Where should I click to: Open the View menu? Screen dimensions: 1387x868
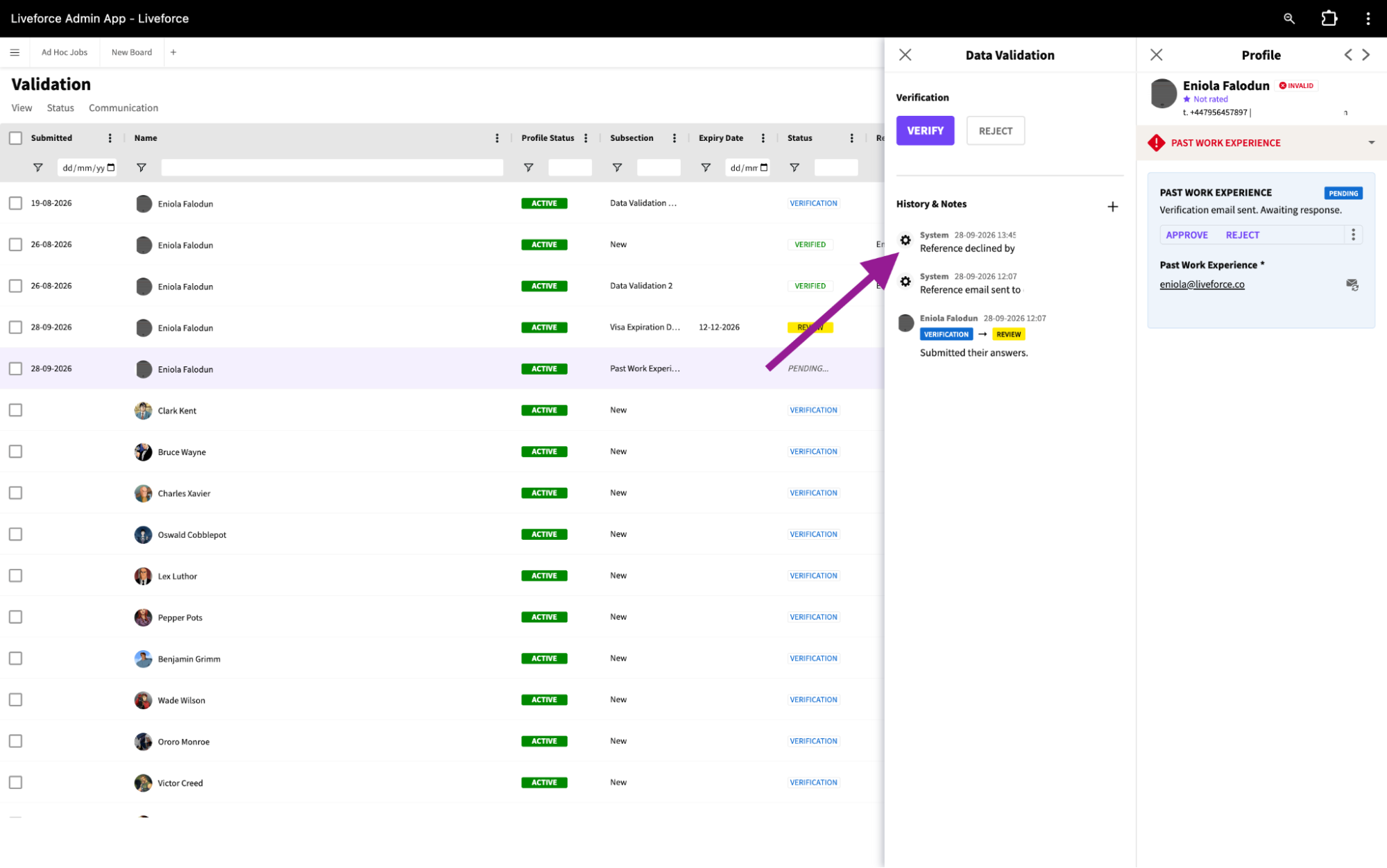(x=22, y=108)
